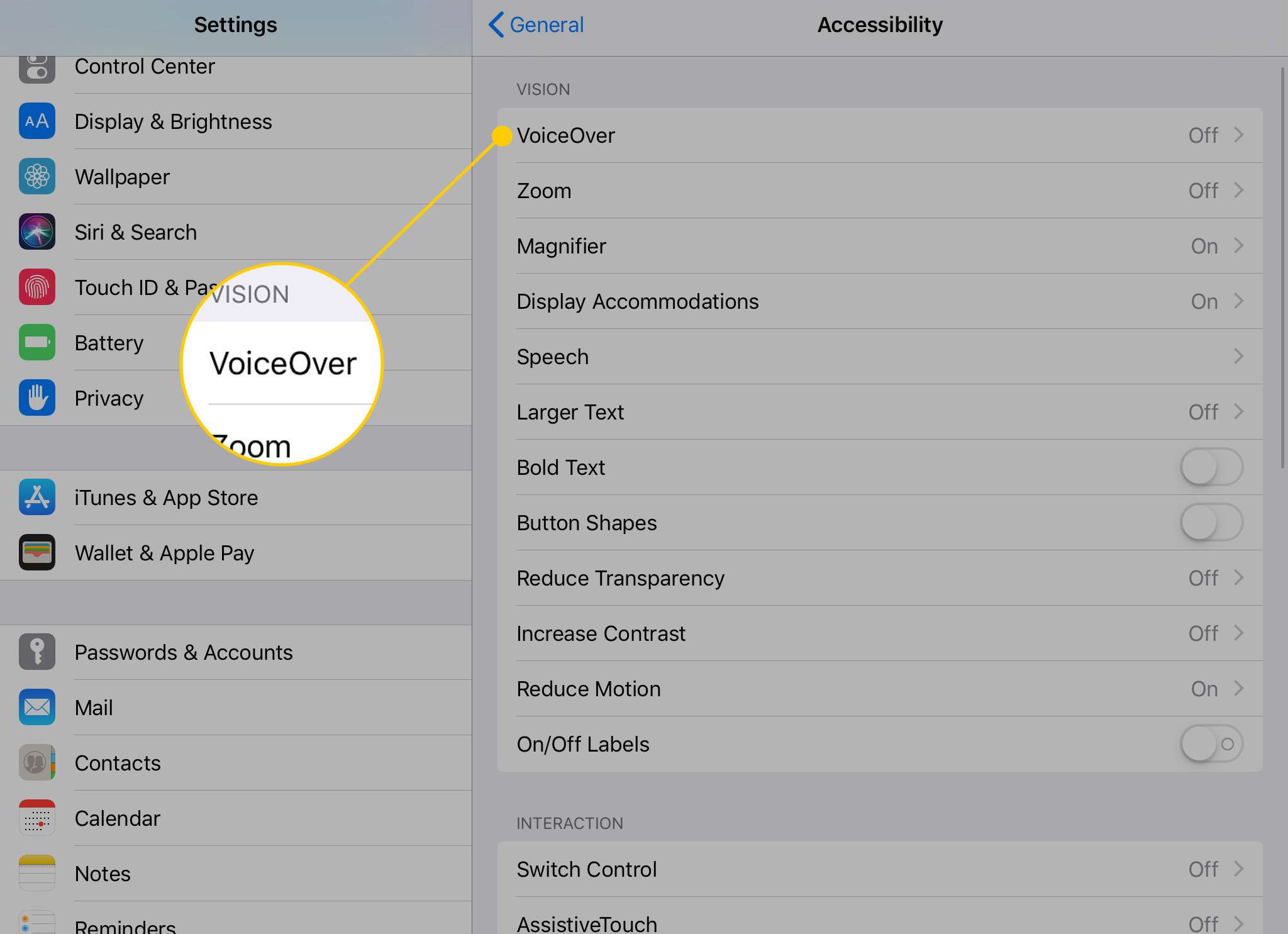Select the INTERACTION section header

[569, 823]
